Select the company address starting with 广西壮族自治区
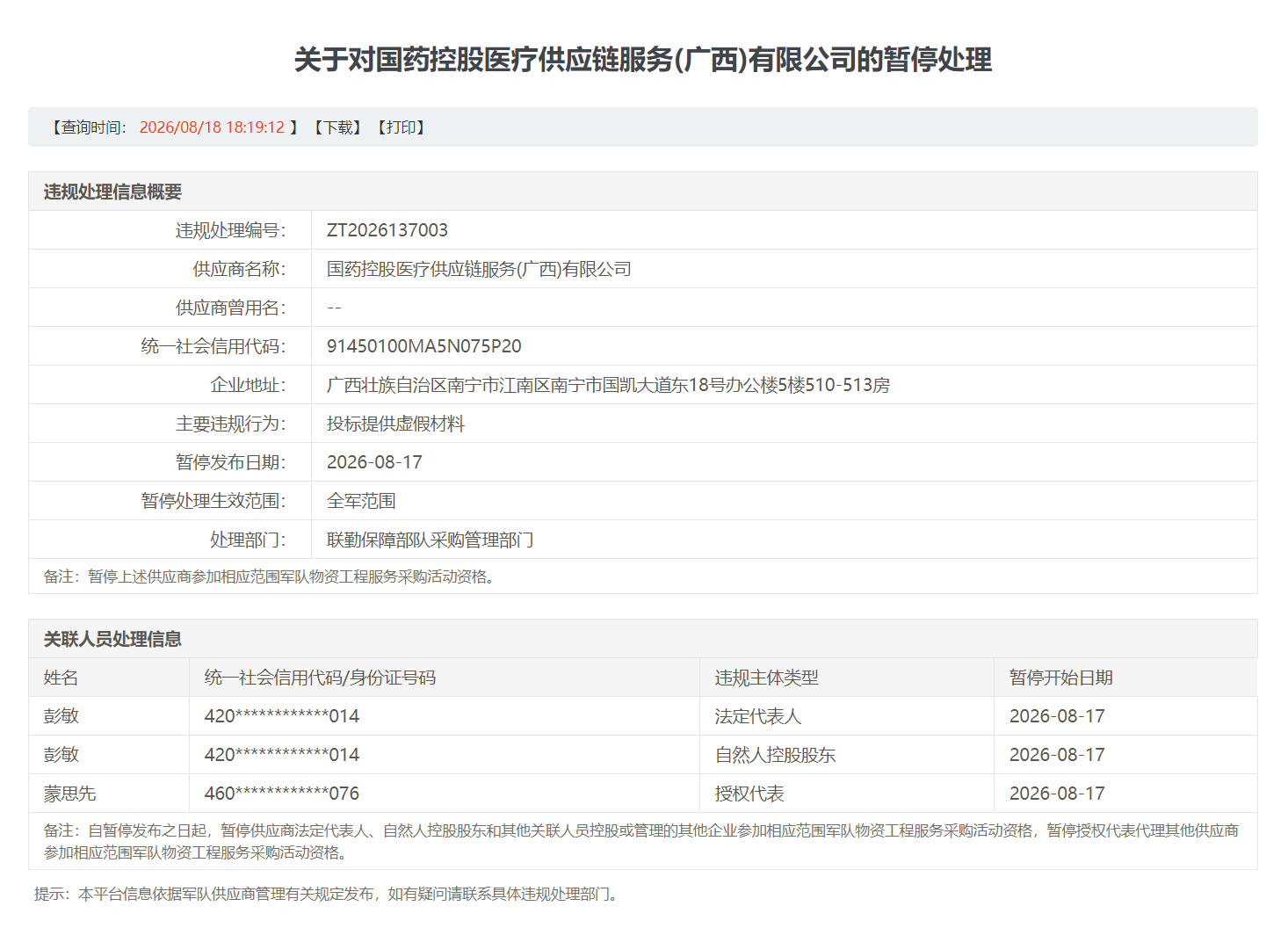 [x=608, y=385]
